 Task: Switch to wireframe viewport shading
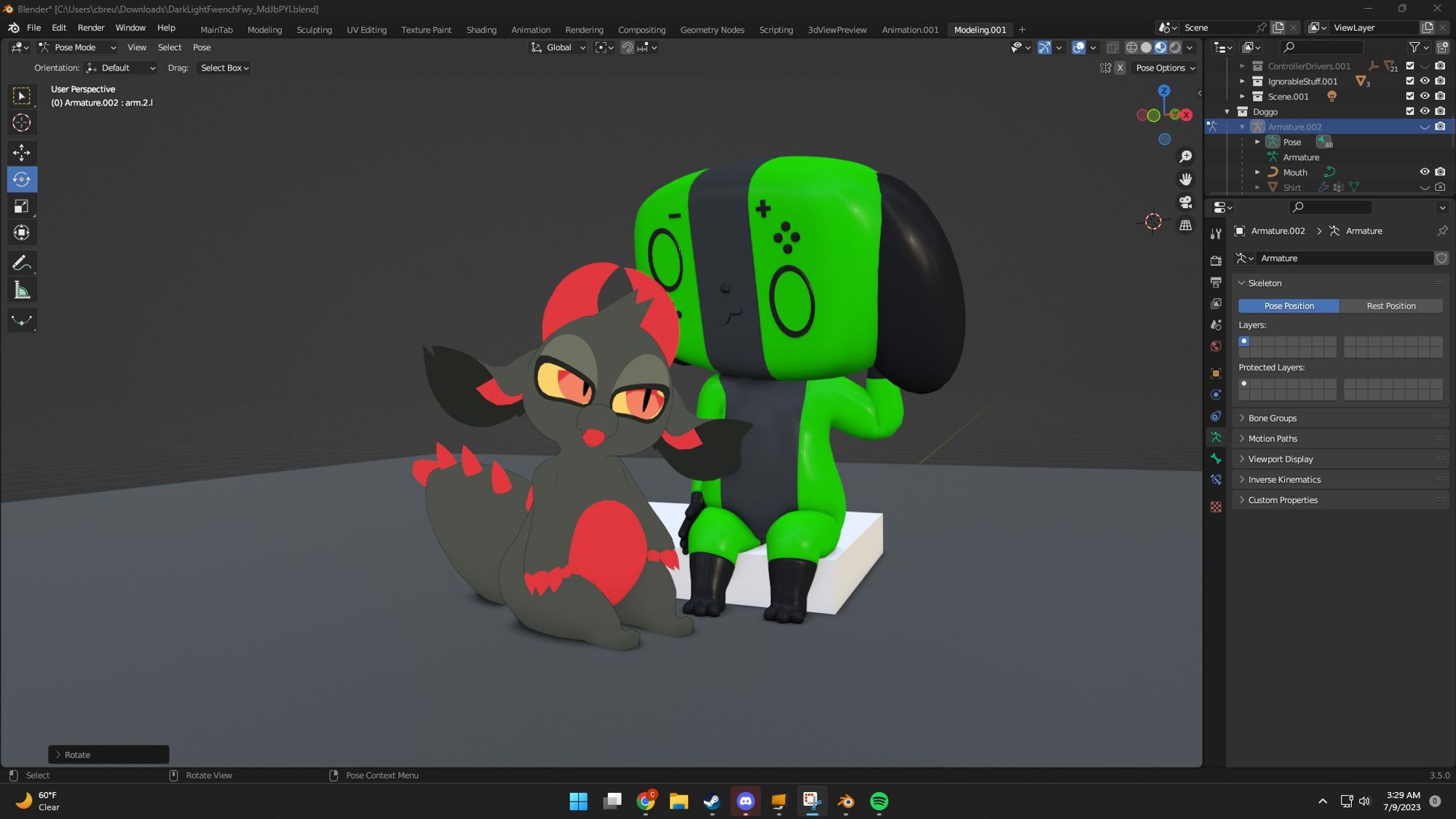(1131, 47)
